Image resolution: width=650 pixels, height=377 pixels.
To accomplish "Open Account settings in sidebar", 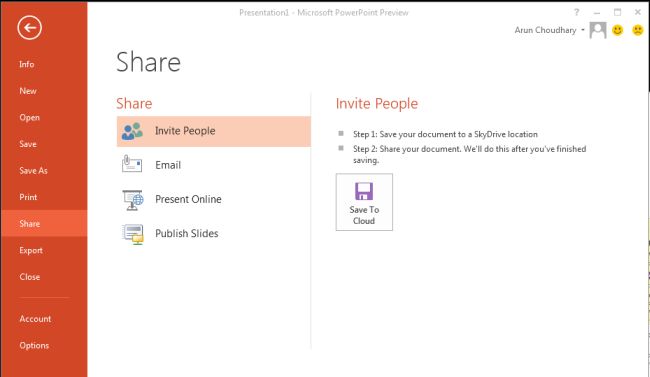I will point(44,319).
